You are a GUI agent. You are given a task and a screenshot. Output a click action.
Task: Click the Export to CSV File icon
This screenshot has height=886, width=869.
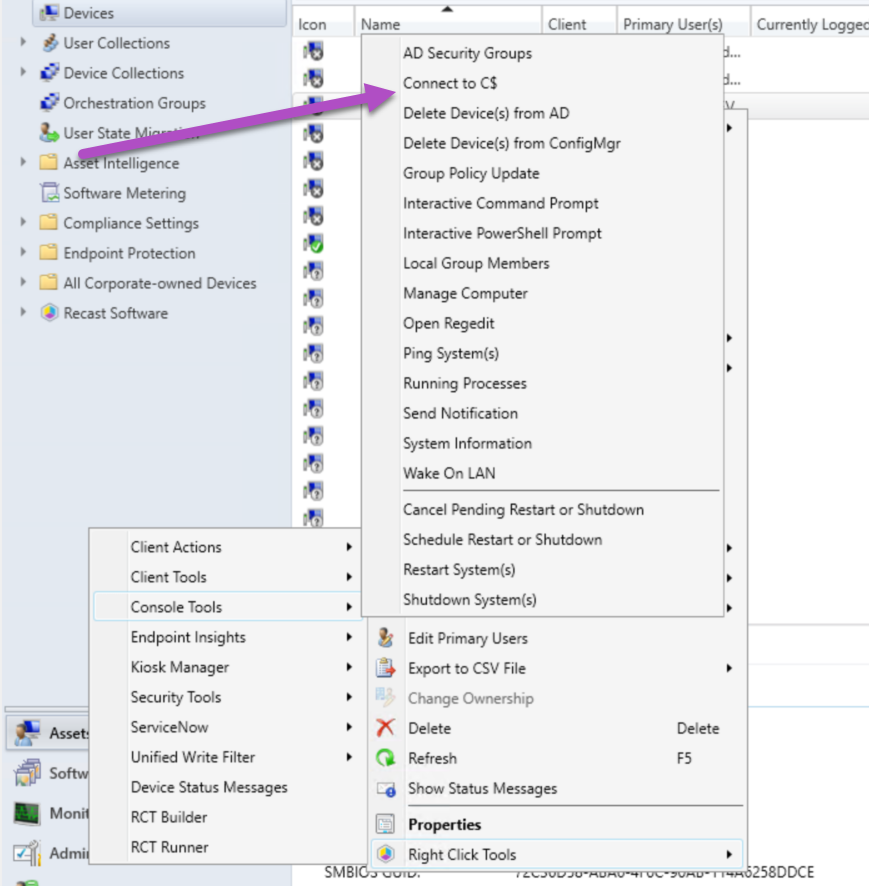coord(385,668)
